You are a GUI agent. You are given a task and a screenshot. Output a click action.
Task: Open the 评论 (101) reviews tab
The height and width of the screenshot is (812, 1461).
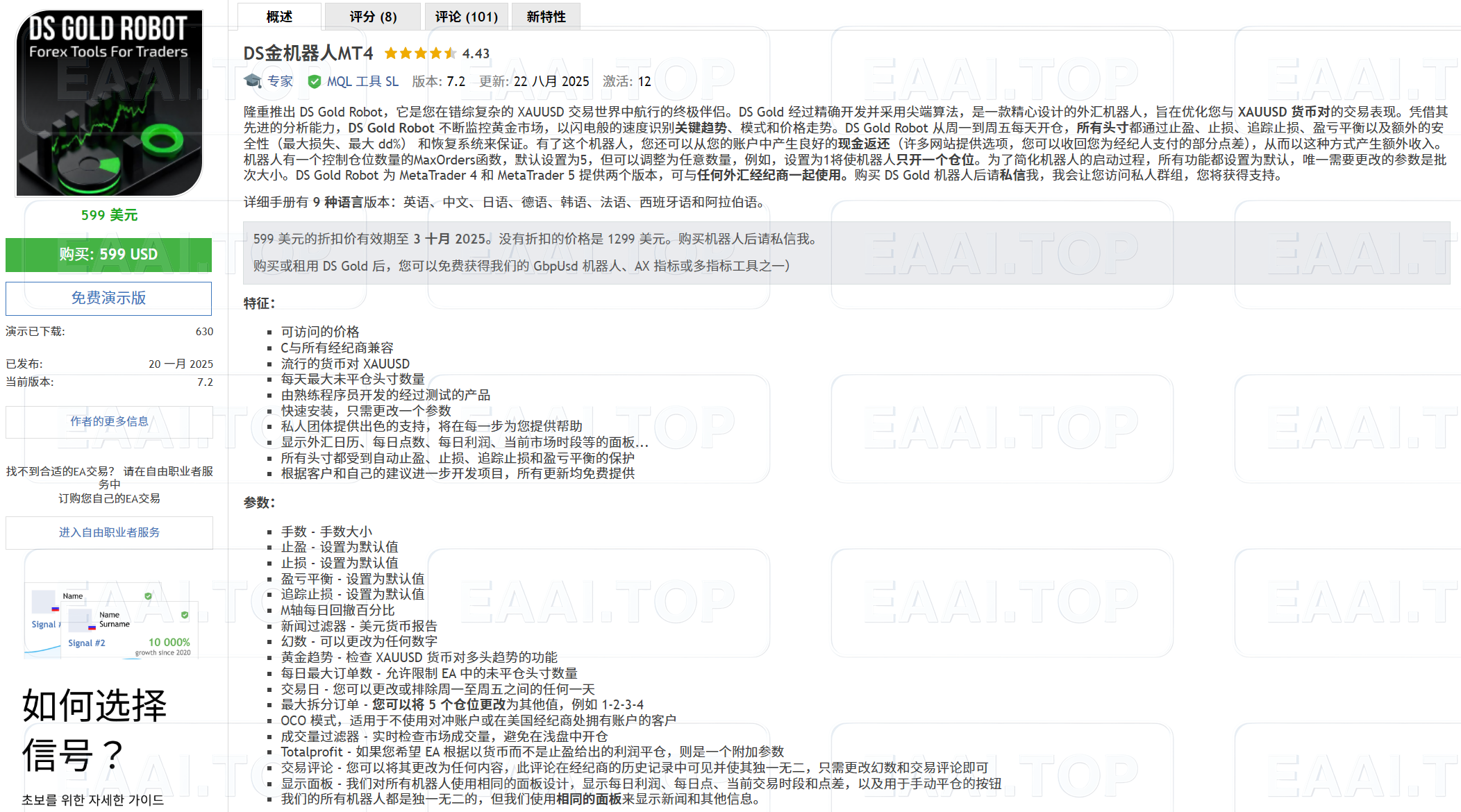(x=466, y=17)
